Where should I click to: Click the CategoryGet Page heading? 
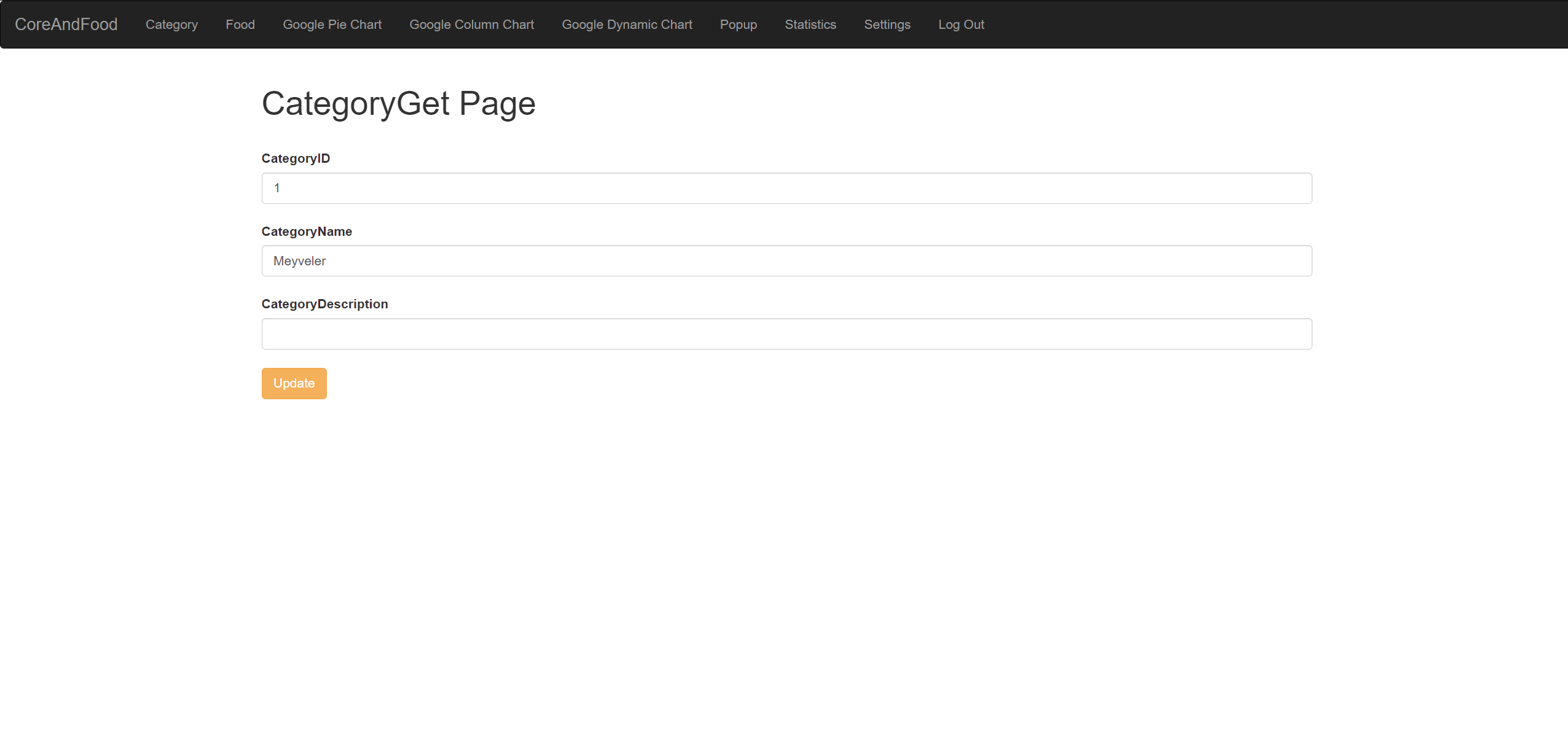pos(398,103)
